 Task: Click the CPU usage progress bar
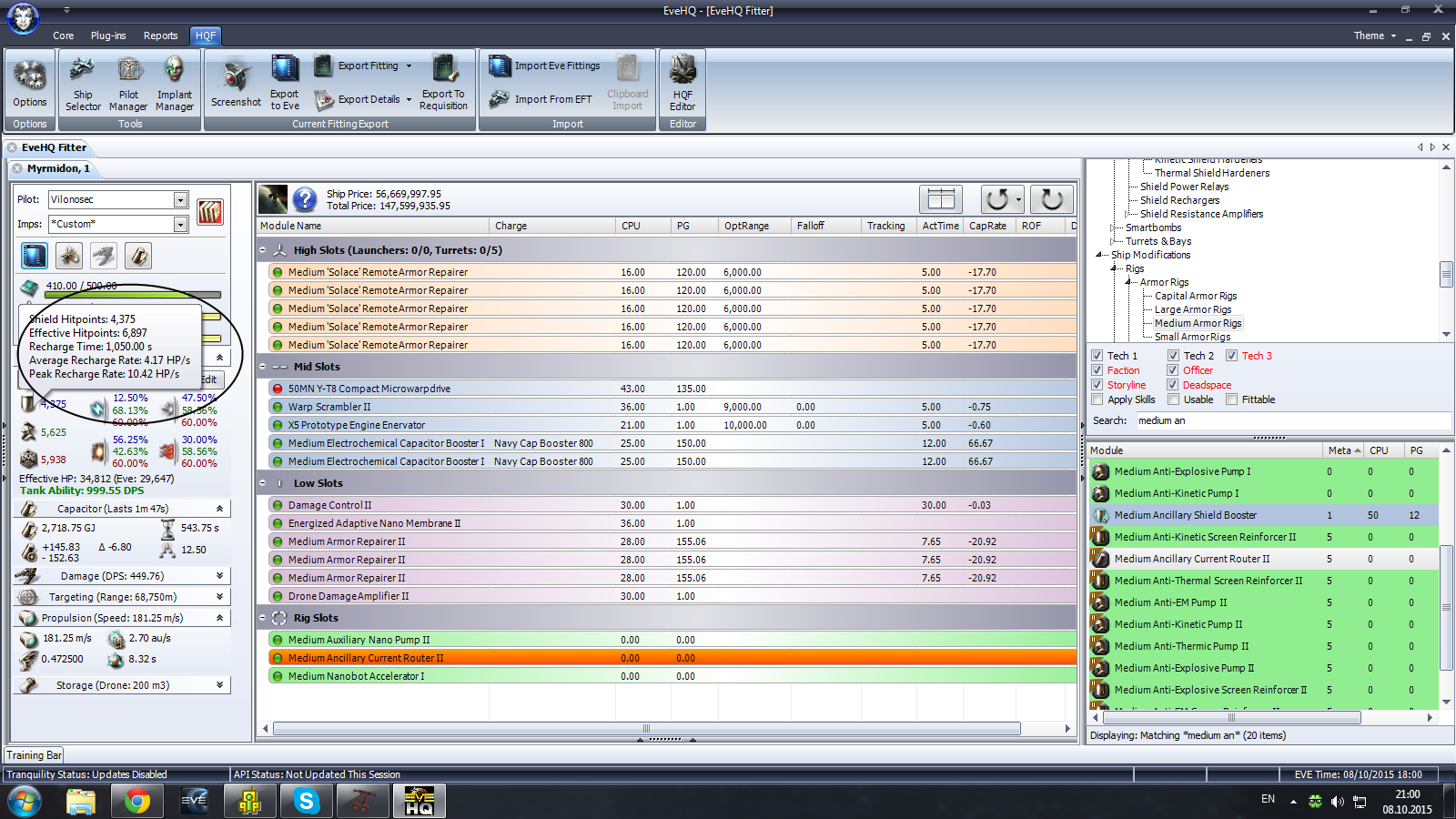pos(134,295)
